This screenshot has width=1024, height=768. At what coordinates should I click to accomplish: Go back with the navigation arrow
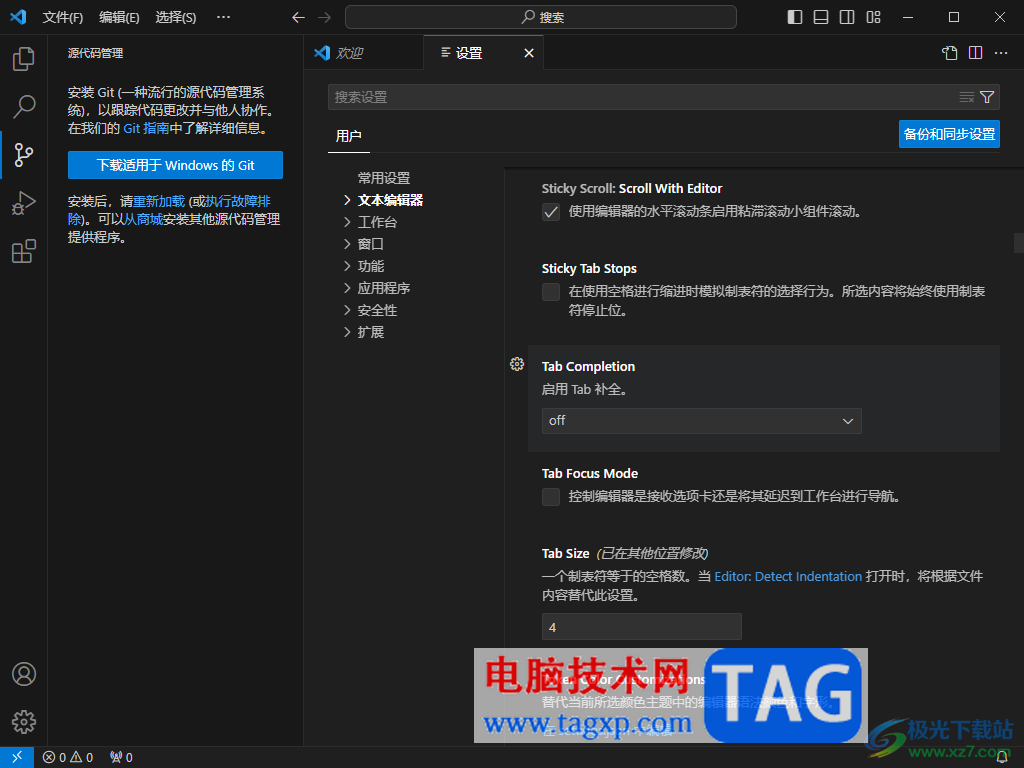[x=298, y=18]
